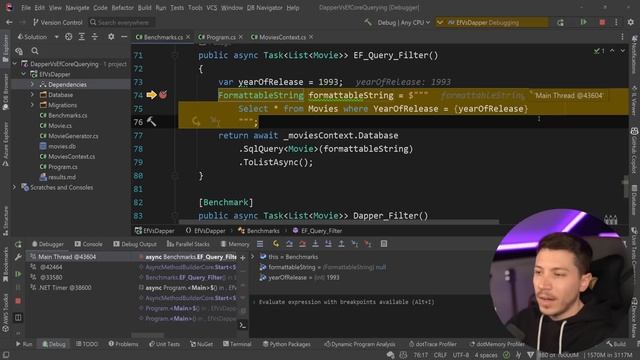Hide the Solution panel with minus icon

(x=124, y=37)
